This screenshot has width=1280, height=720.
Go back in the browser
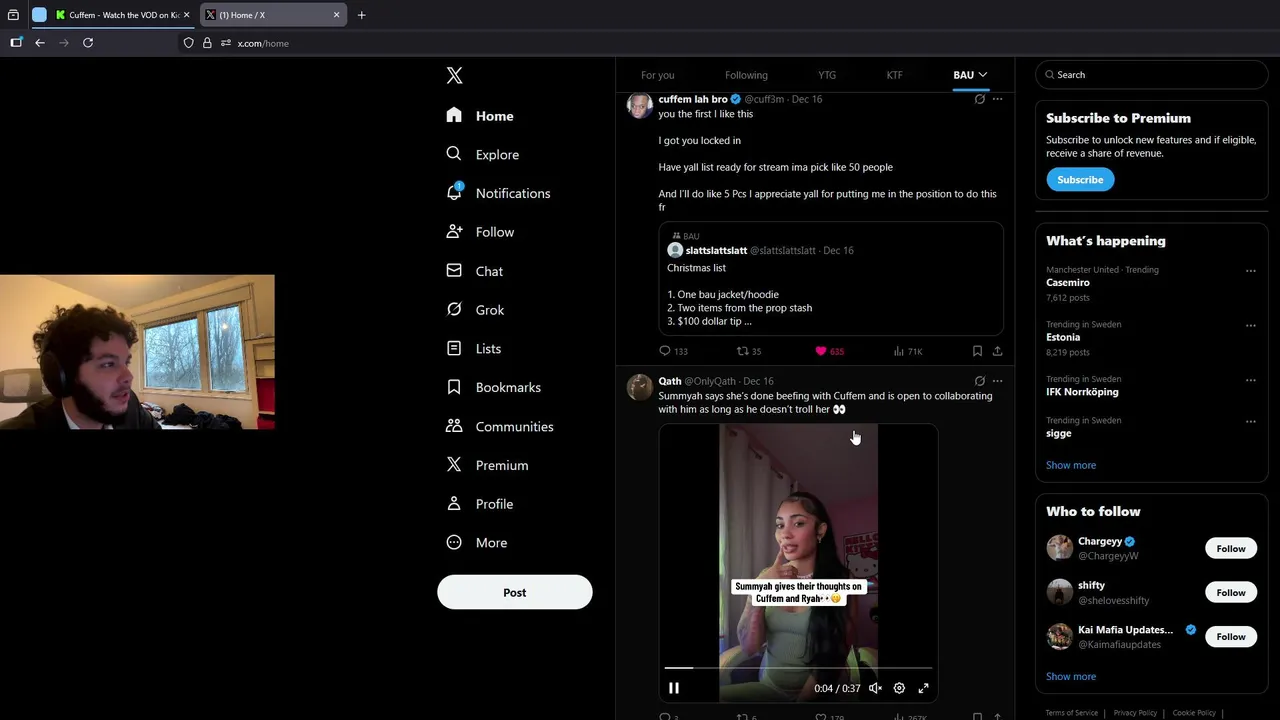[x=40, y=43]
